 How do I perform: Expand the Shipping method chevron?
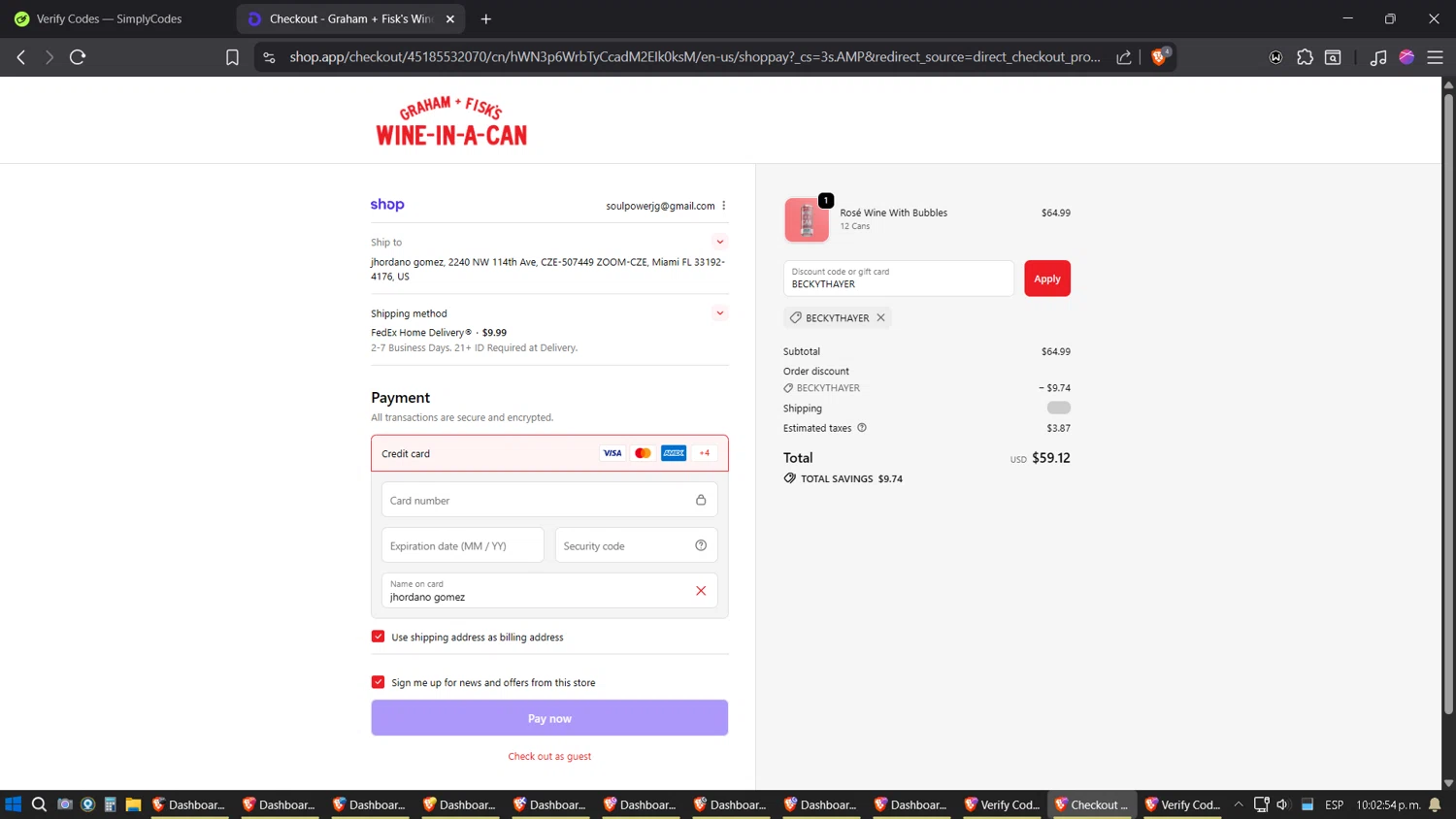coord(720,312)
